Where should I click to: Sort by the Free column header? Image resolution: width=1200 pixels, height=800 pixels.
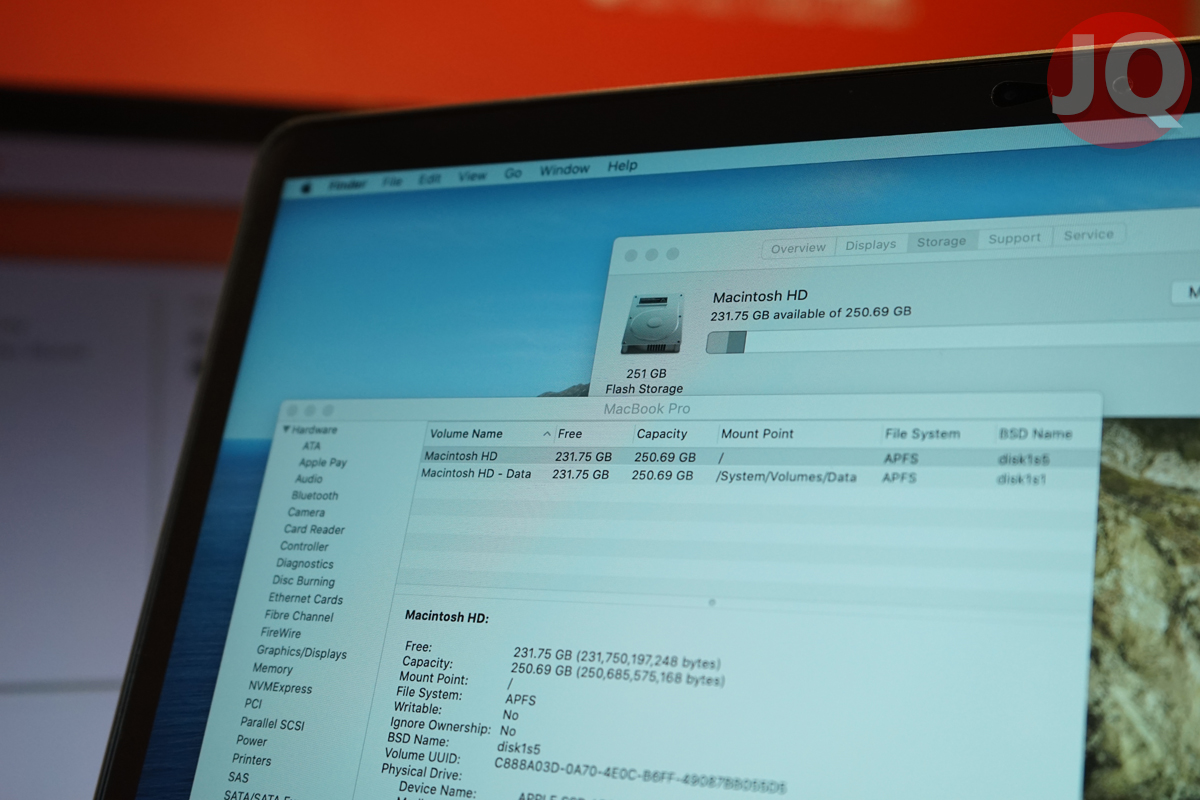594,434
